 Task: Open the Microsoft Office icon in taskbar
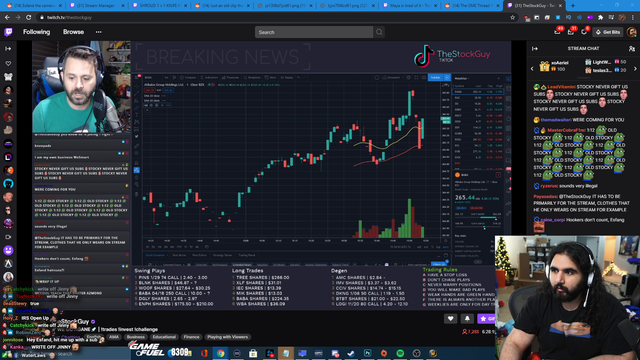tap(204, 353)
